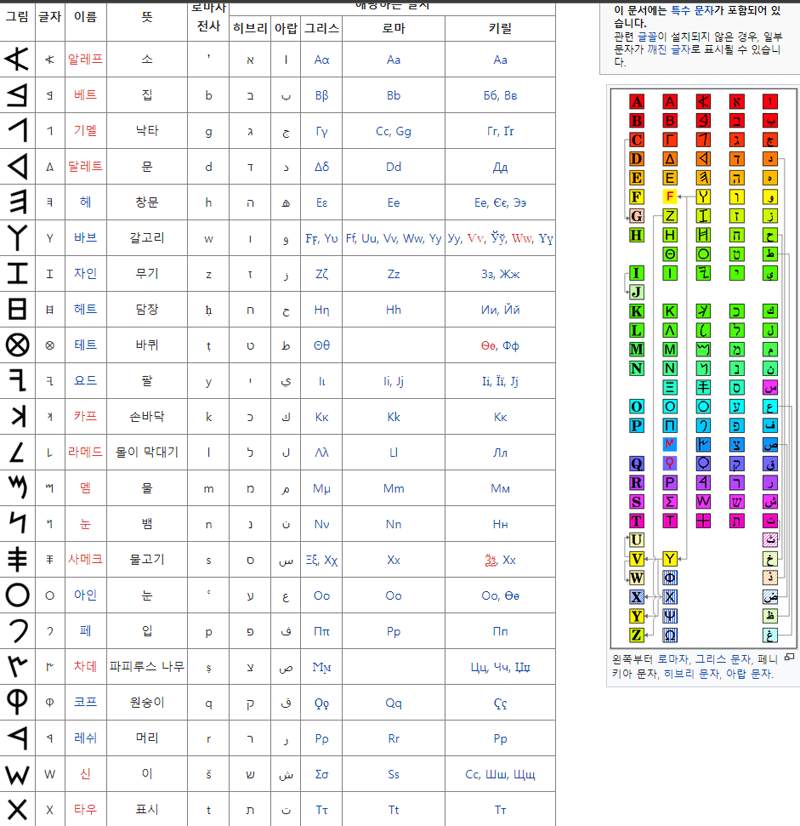Click the Dd Roman letter link
This screenshot has height=826, width=800.
tap(393, 167)
